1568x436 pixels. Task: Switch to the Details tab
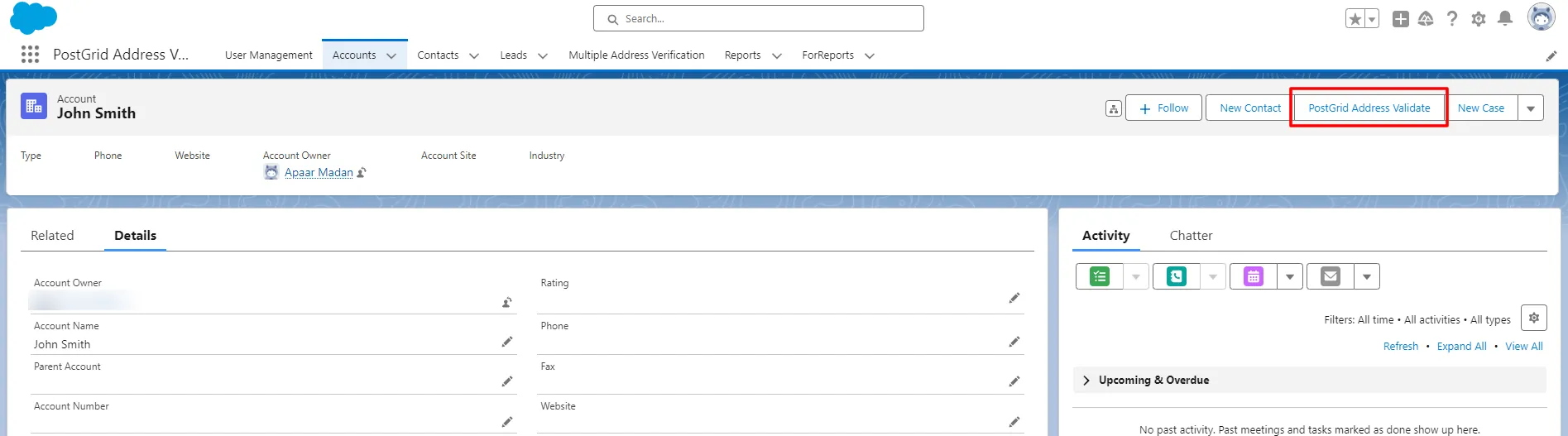[x=135, y=236]
